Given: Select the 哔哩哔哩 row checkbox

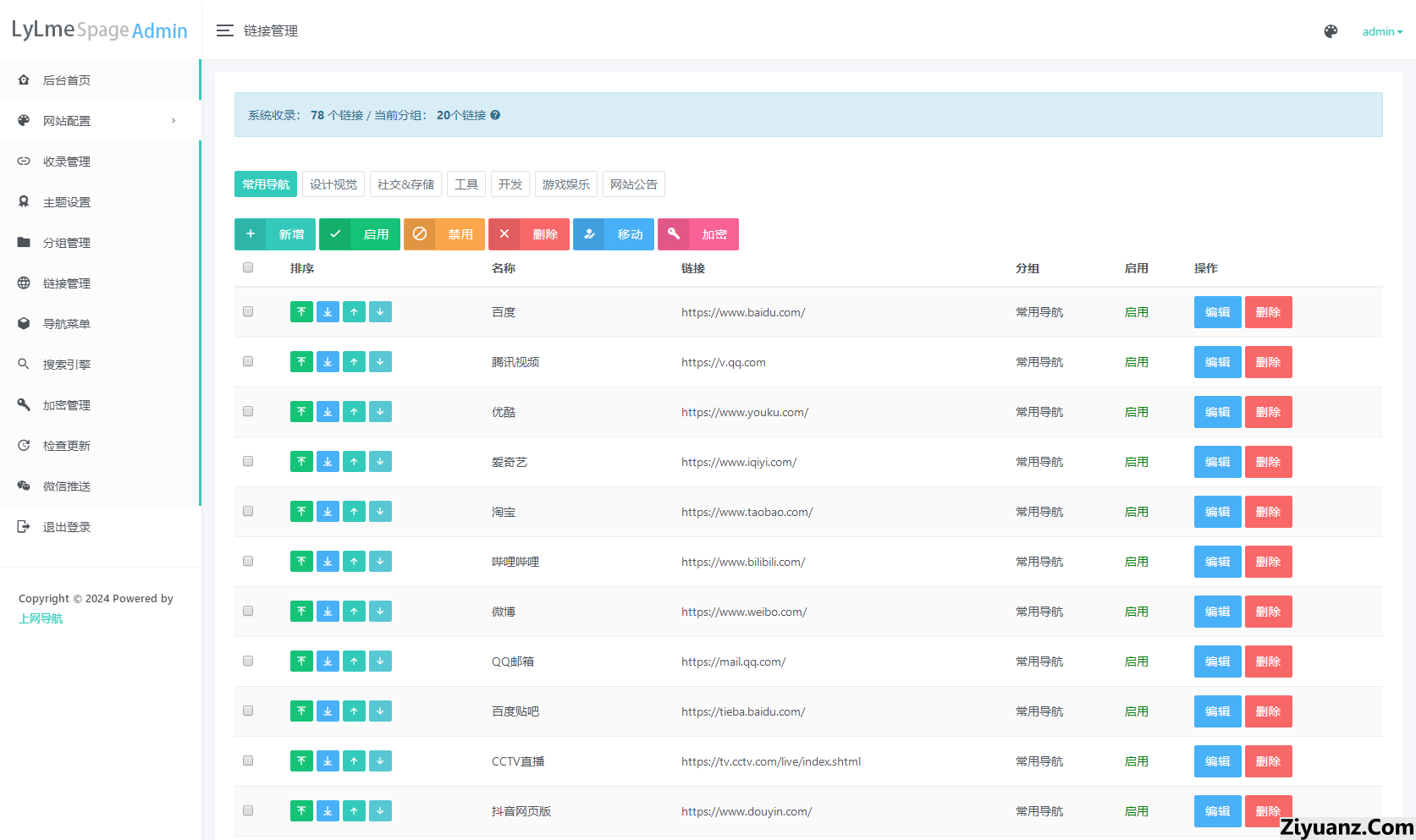Looking at the screenshot, I should click(248, 562).
